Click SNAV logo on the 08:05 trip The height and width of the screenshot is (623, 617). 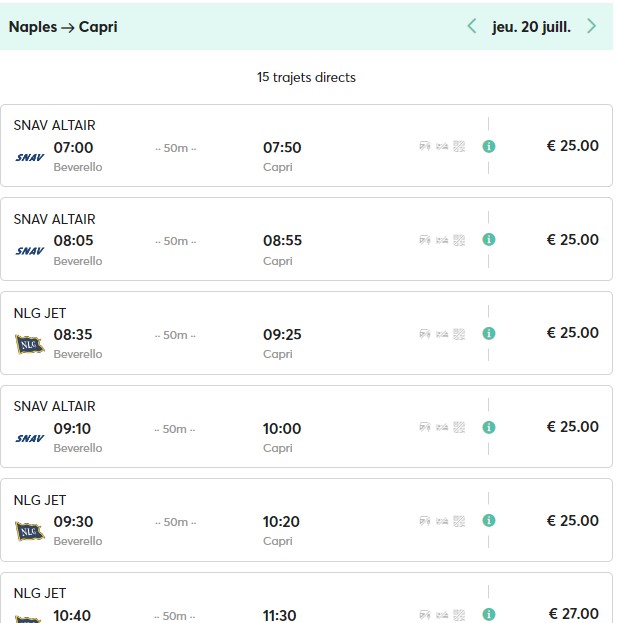[x=30, y=251]
